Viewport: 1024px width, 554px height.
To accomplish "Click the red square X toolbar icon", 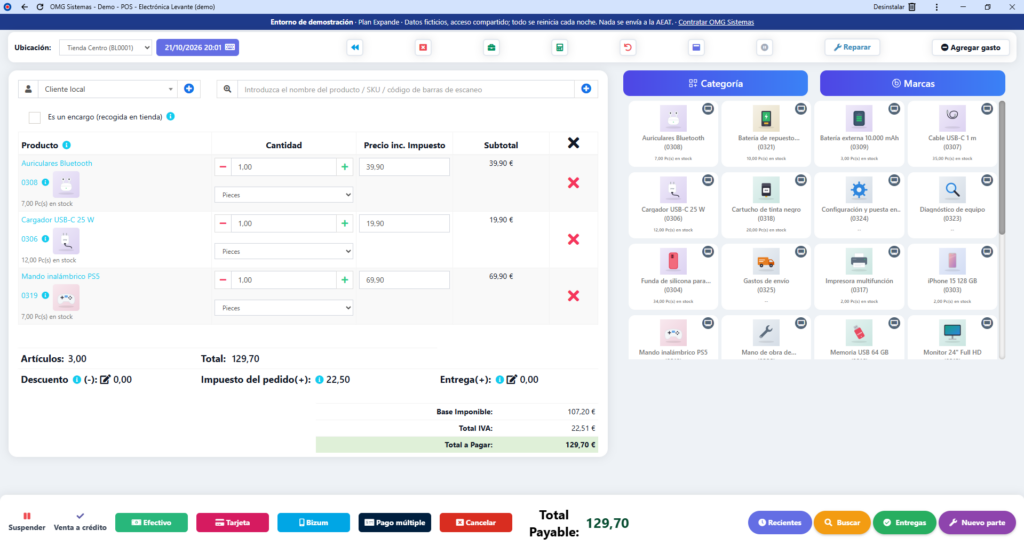I will (x=423, y=47).
